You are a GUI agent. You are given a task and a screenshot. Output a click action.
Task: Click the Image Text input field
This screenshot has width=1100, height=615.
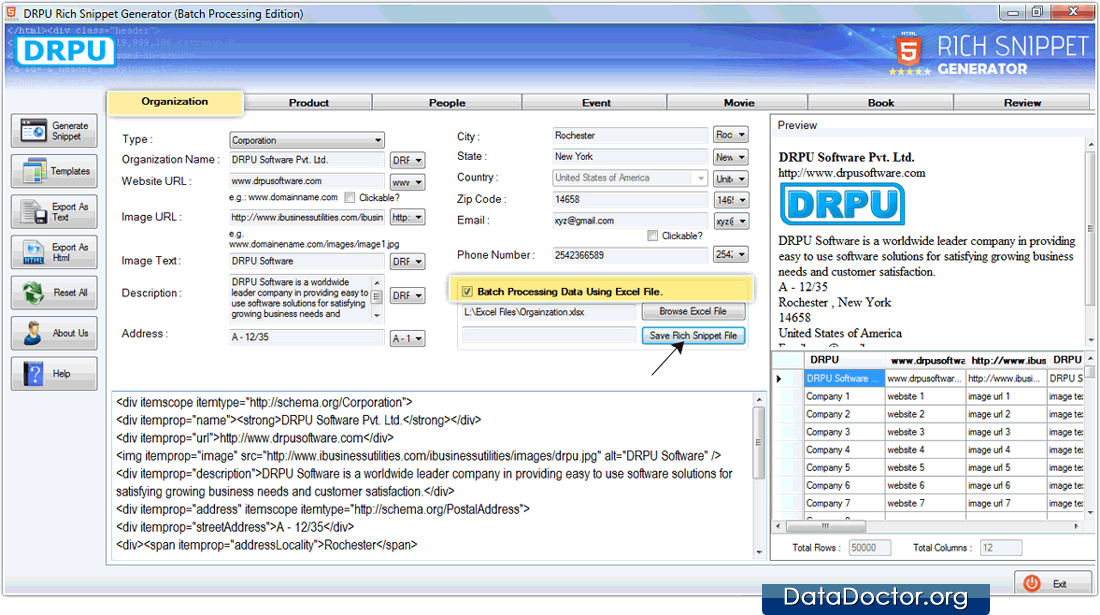click(307, 261)
